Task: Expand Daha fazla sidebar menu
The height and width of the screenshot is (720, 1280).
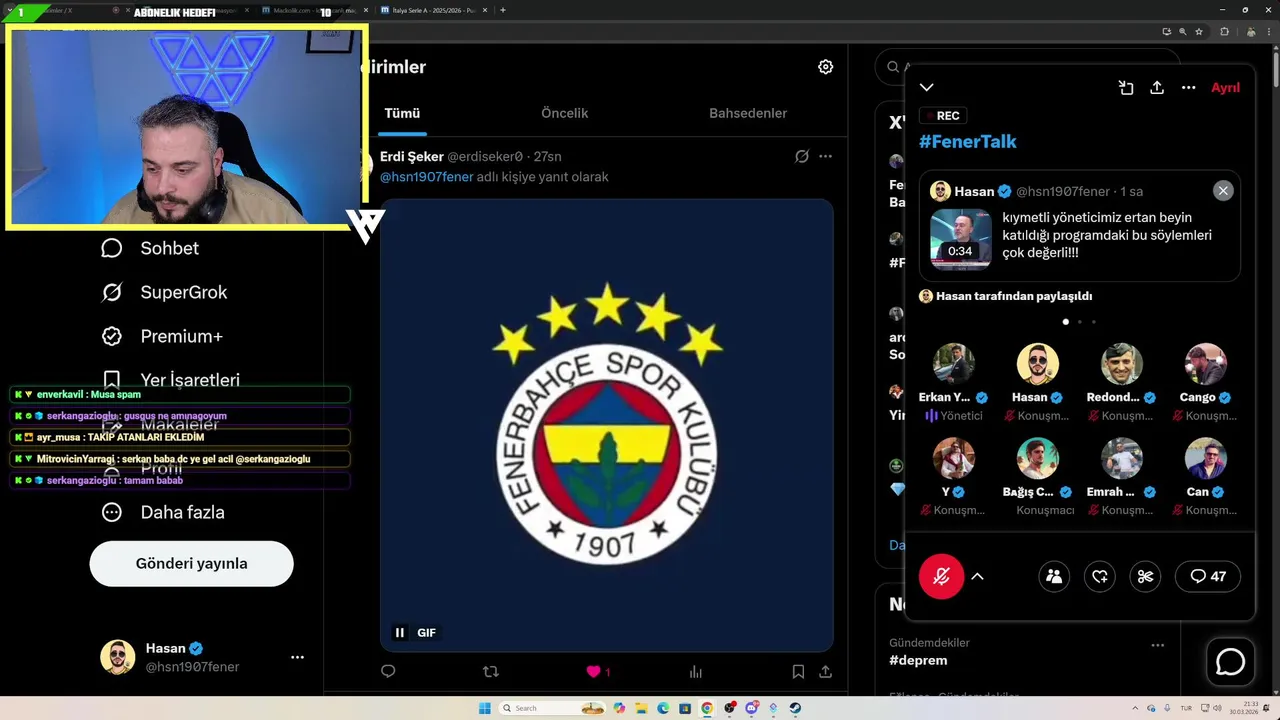Action: click(163, 512)
